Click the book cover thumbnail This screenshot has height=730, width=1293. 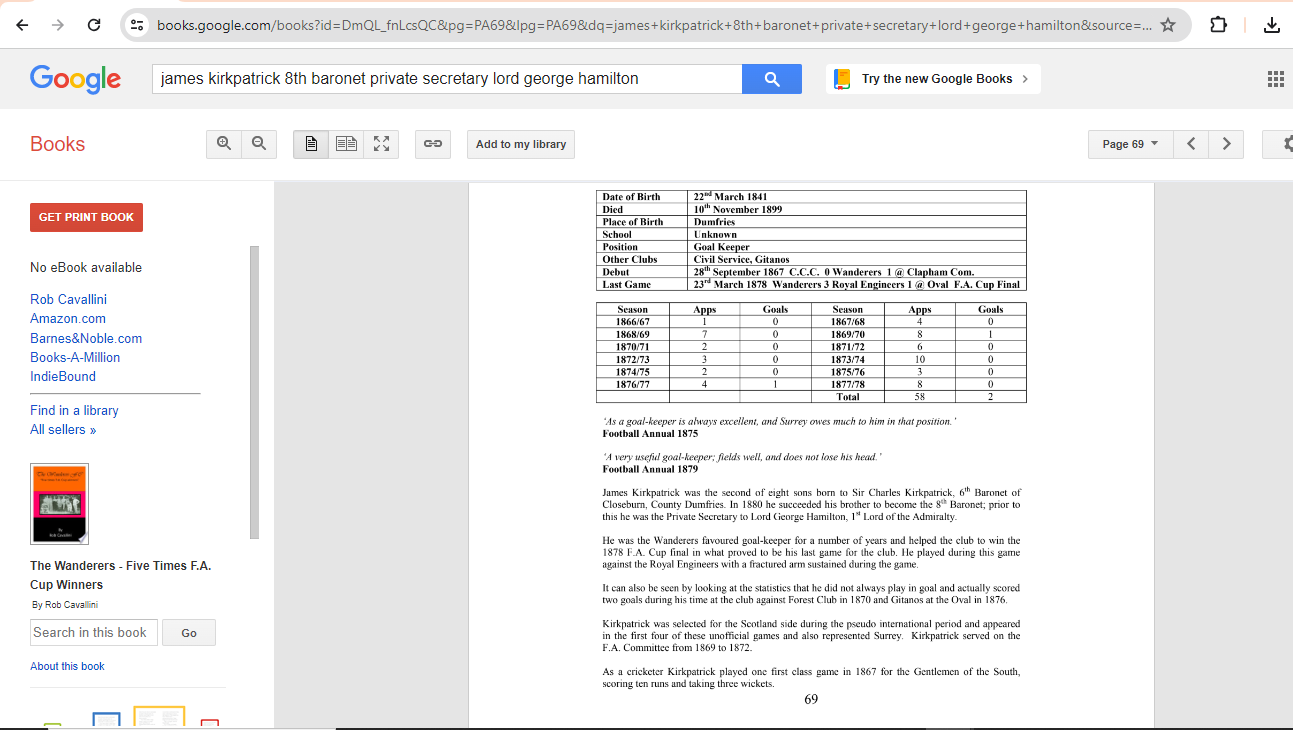tap(59, 504)
